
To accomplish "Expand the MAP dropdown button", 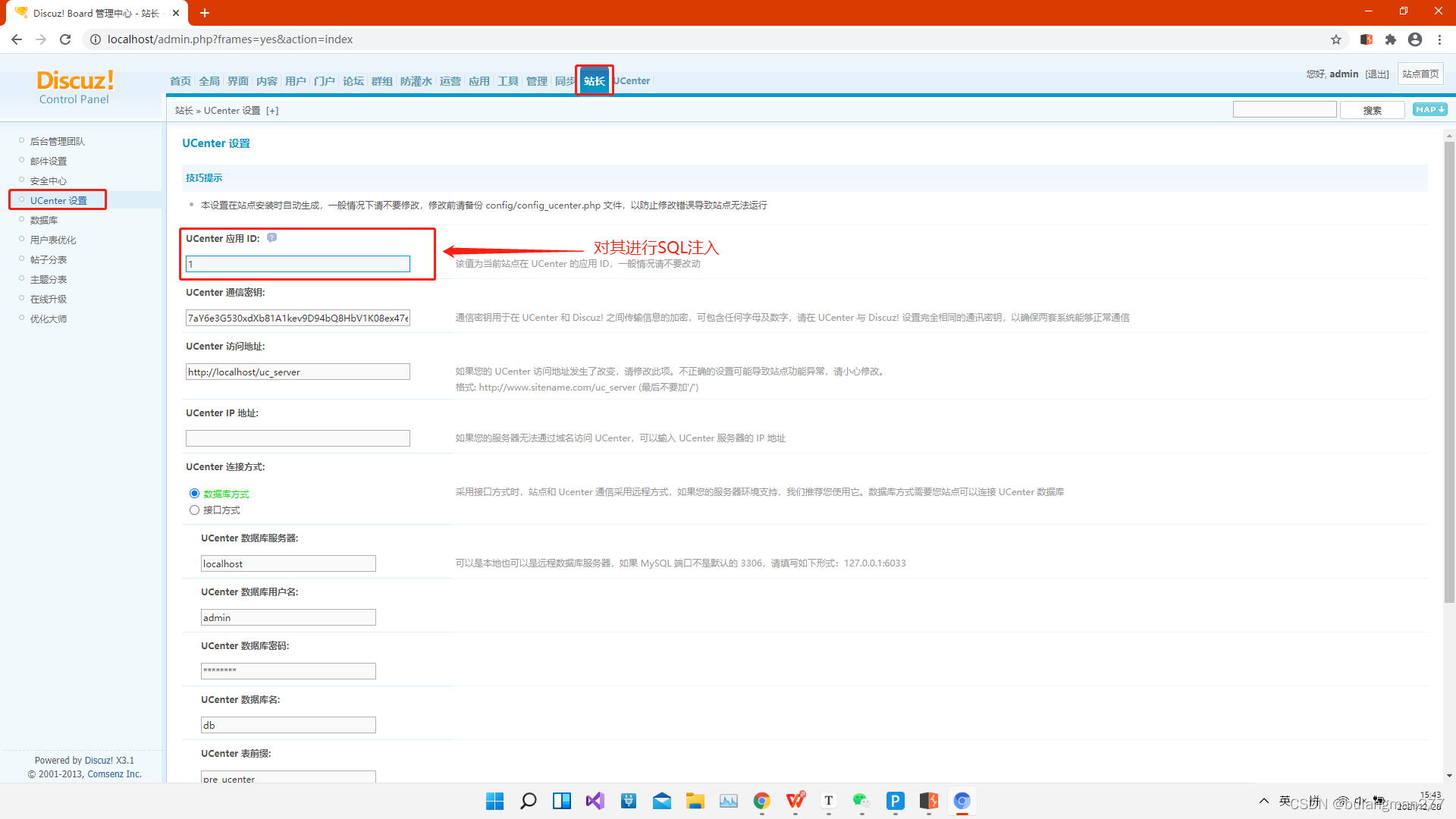I will [x=1429, y=110].
